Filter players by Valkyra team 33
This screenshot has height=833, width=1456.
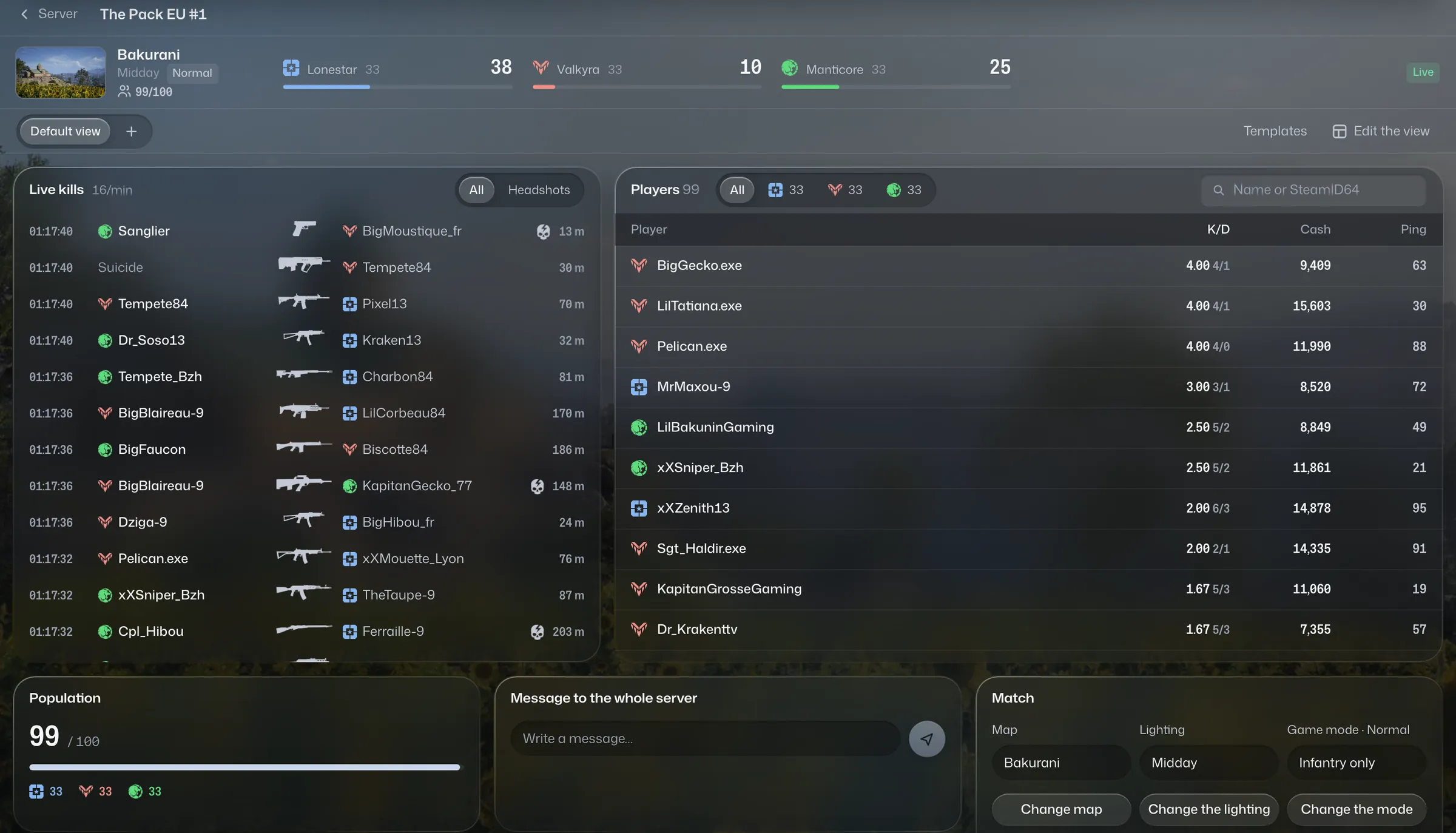click(844, 190)
